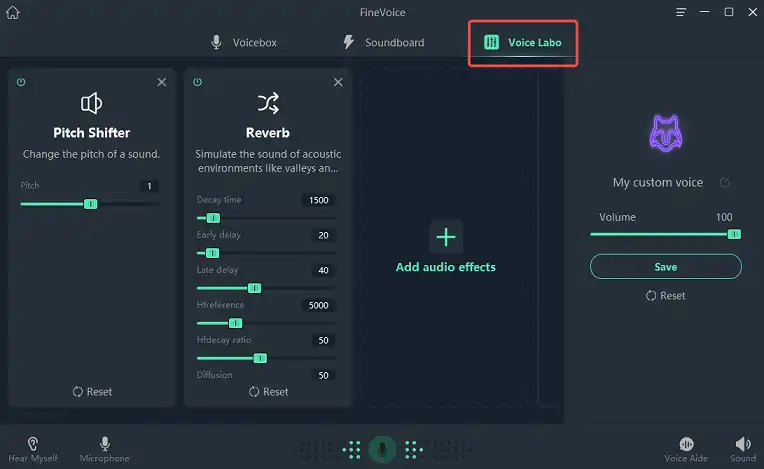Click the plus icon to add effects
The width and height of the screenshot is (764, 469).
(446, 237)
